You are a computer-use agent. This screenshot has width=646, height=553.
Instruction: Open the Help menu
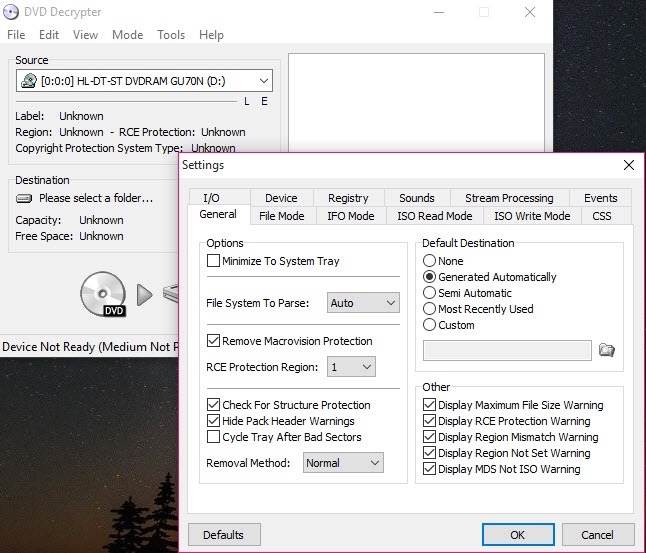(211, 35)
